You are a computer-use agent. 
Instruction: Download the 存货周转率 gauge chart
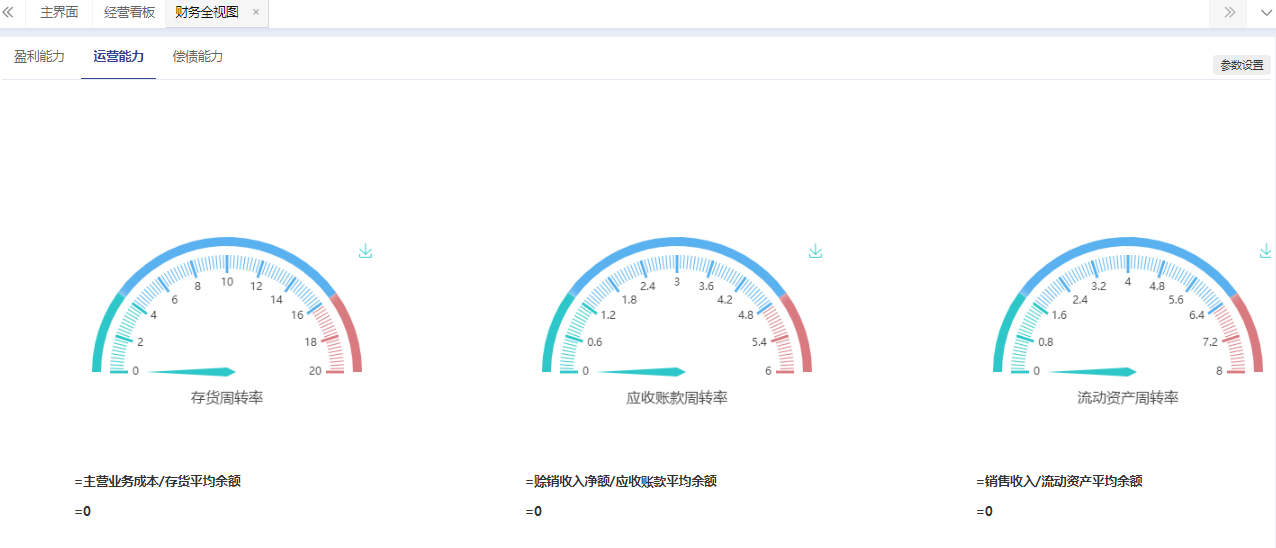click(x=366, y=251)
